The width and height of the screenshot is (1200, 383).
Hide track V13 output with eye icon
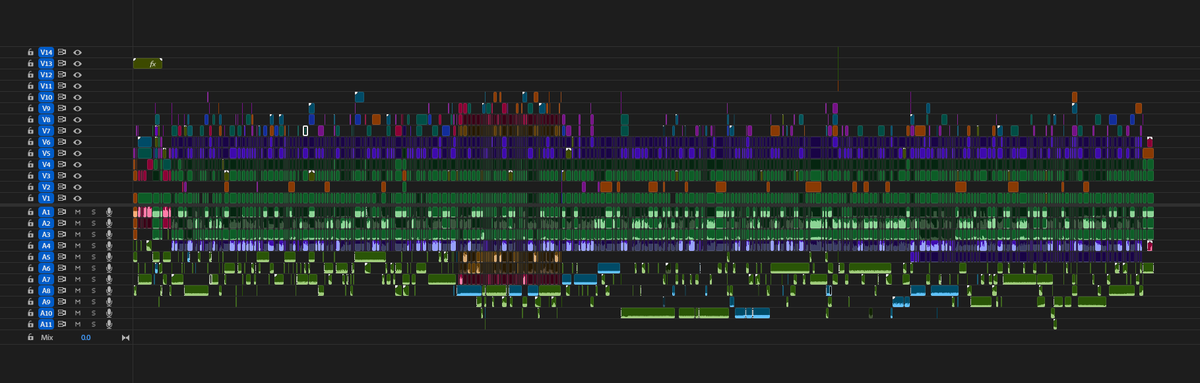coord(77,63)
